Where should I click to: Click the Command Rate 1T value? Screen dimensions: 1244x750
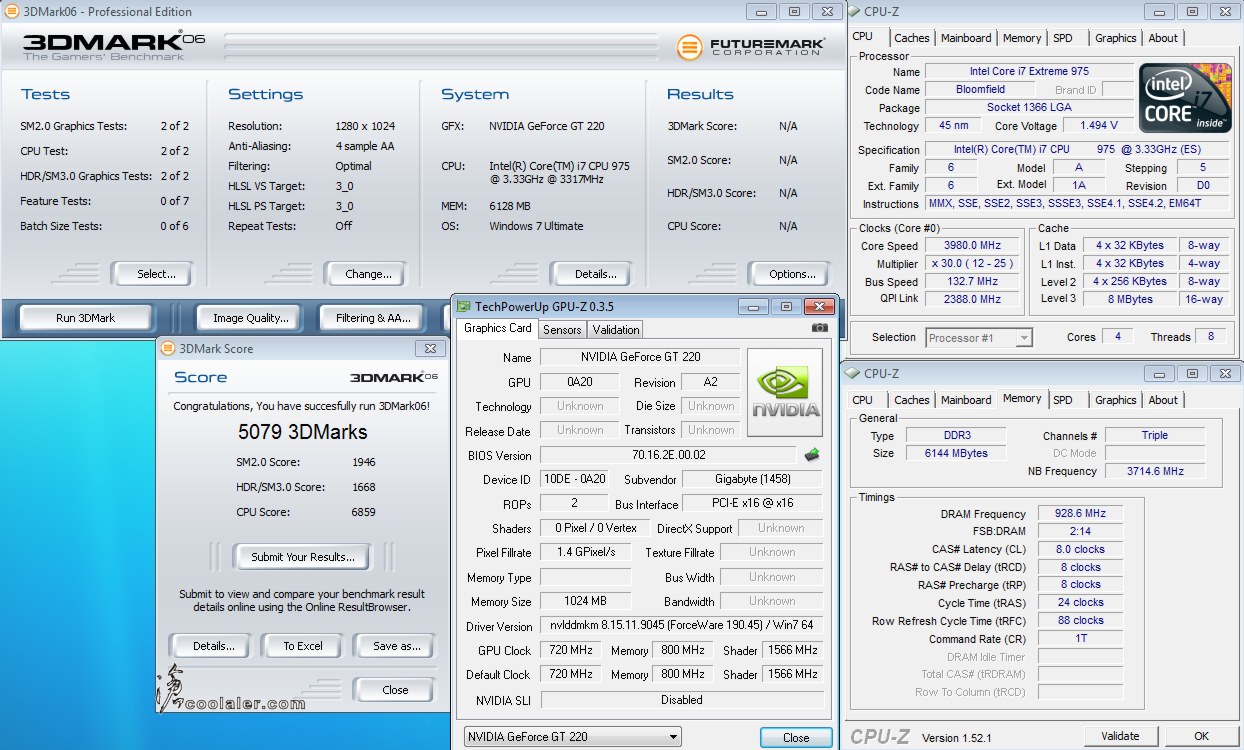[1080, 639]
